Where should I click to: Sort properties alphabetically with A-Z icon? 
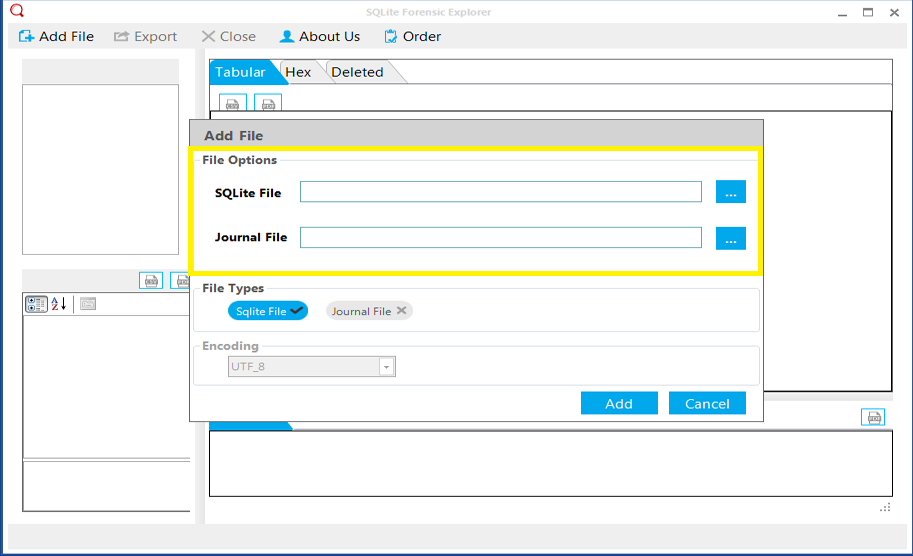pyautogui.click(x=59, y=304)
